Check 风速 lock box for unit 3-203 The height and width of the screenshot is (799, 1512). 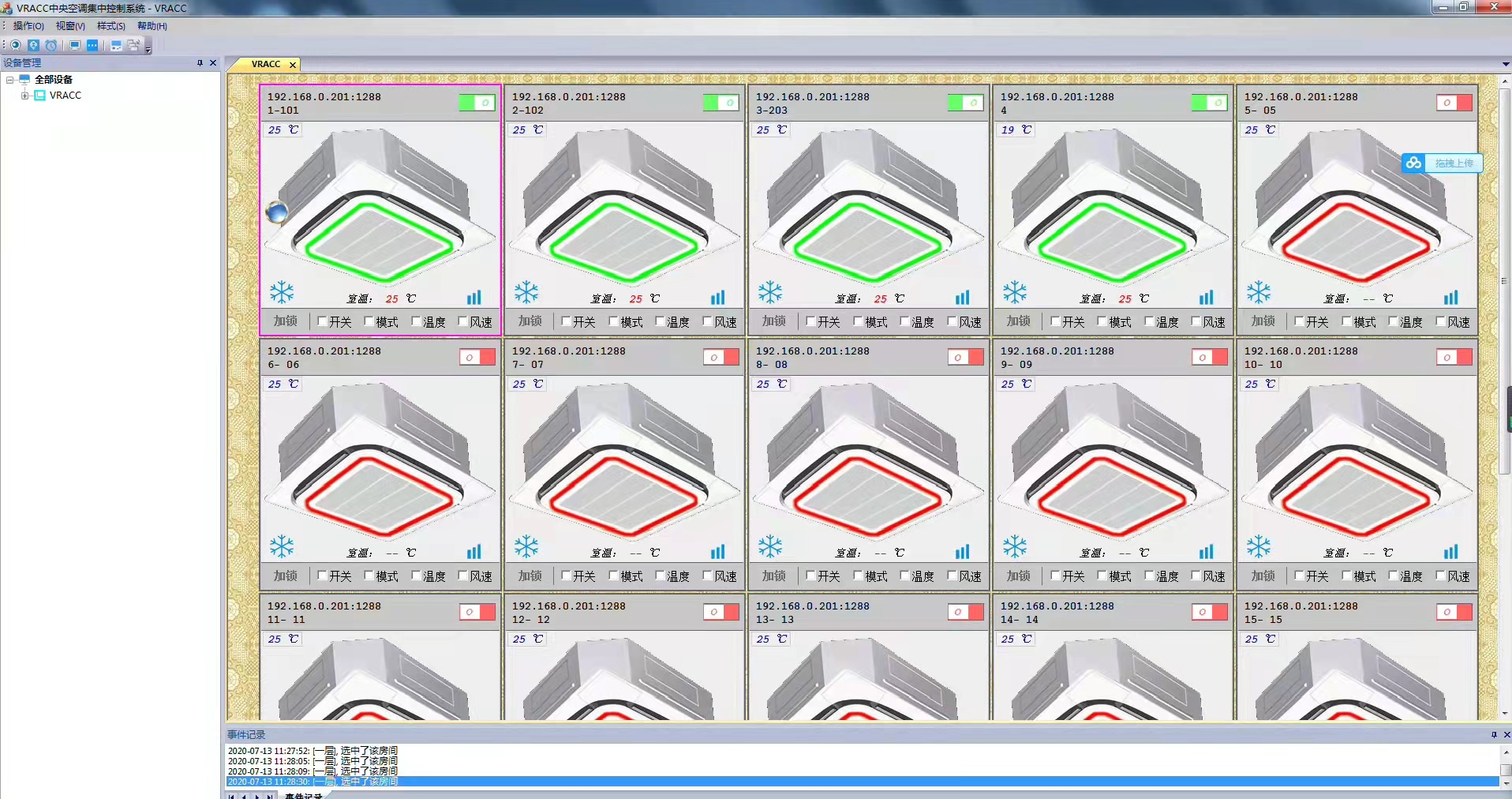(952, 321)
